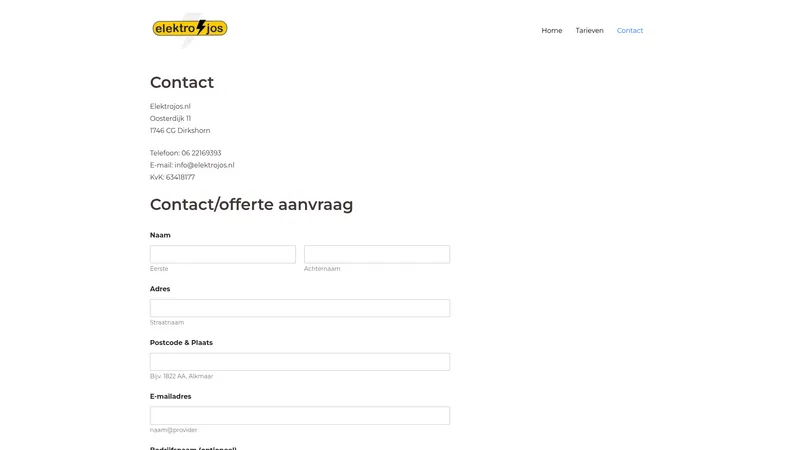This screenshot has width=800, height=450.
Task: Open the Tarieven page
Action: pos(589,31)
